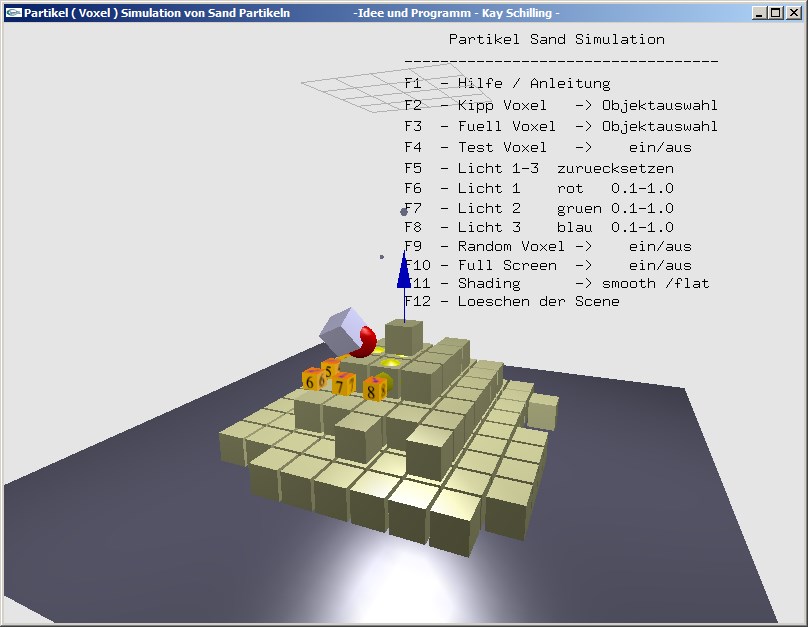
Task: Click F2 Kipp Voxel Objektauswahl entry
Action: (x=561, y=105)
